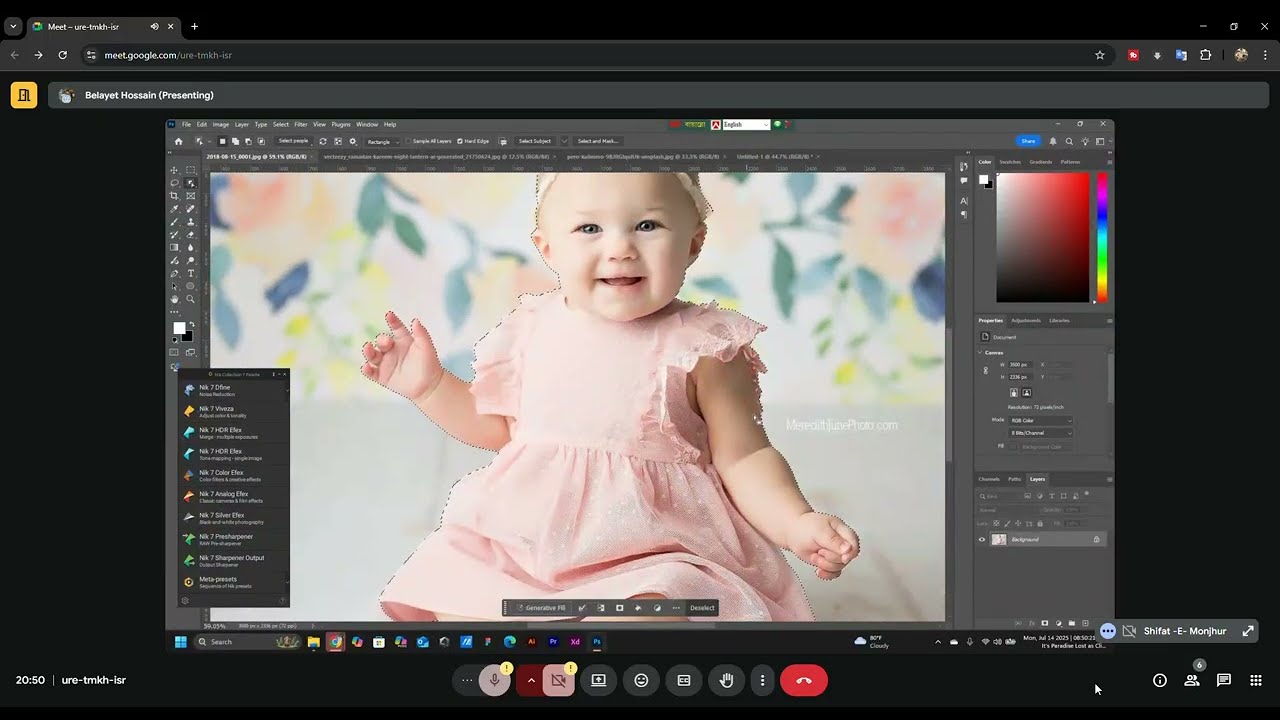The height and width of the screenshot is (720, 1280).
Task: Select the Object Selection tool
Action: click(x=190, y=183)
